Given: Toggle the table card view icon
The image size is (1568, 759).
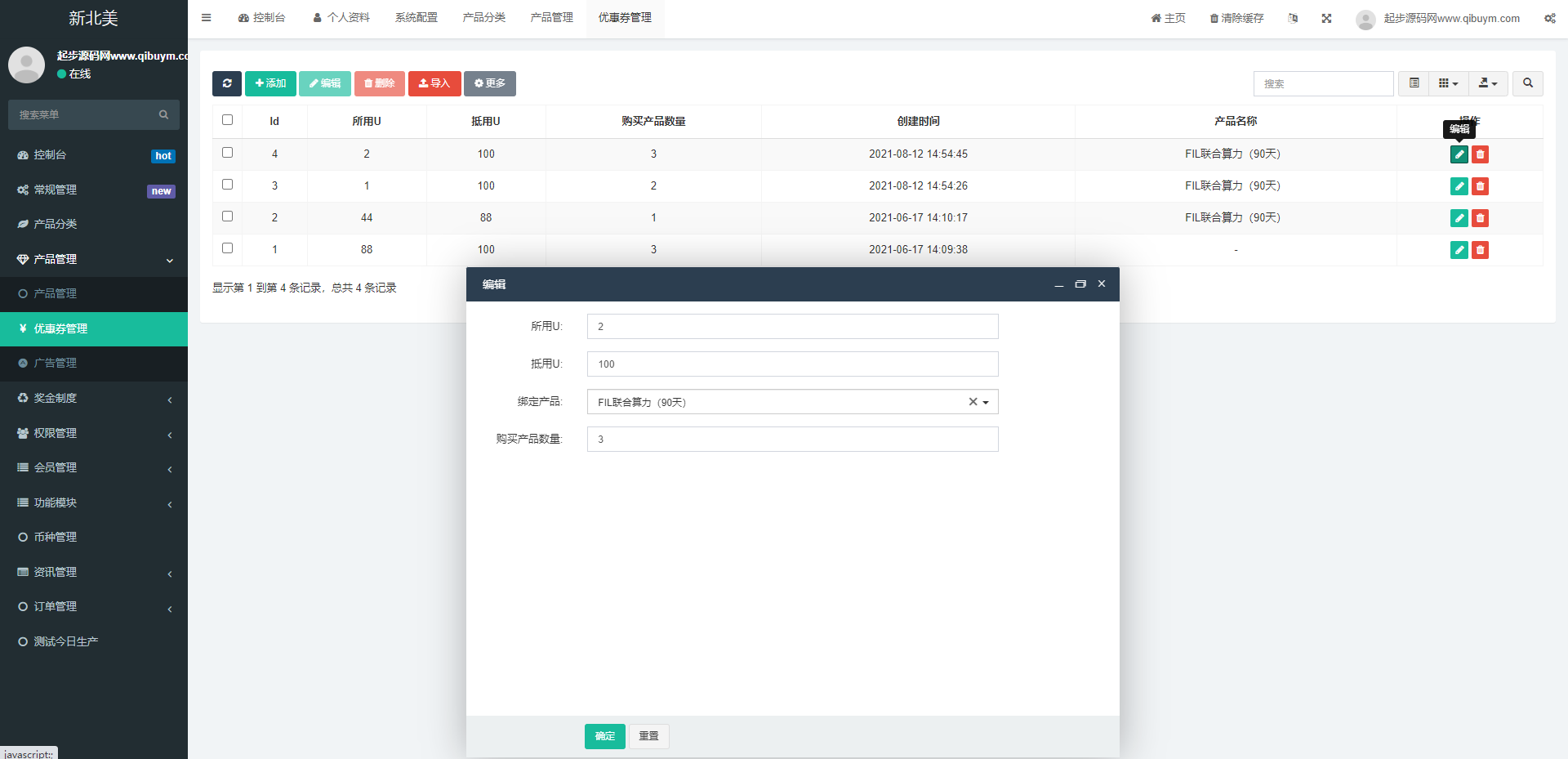Looking at the screenshot, I should tap(1414, 83).
